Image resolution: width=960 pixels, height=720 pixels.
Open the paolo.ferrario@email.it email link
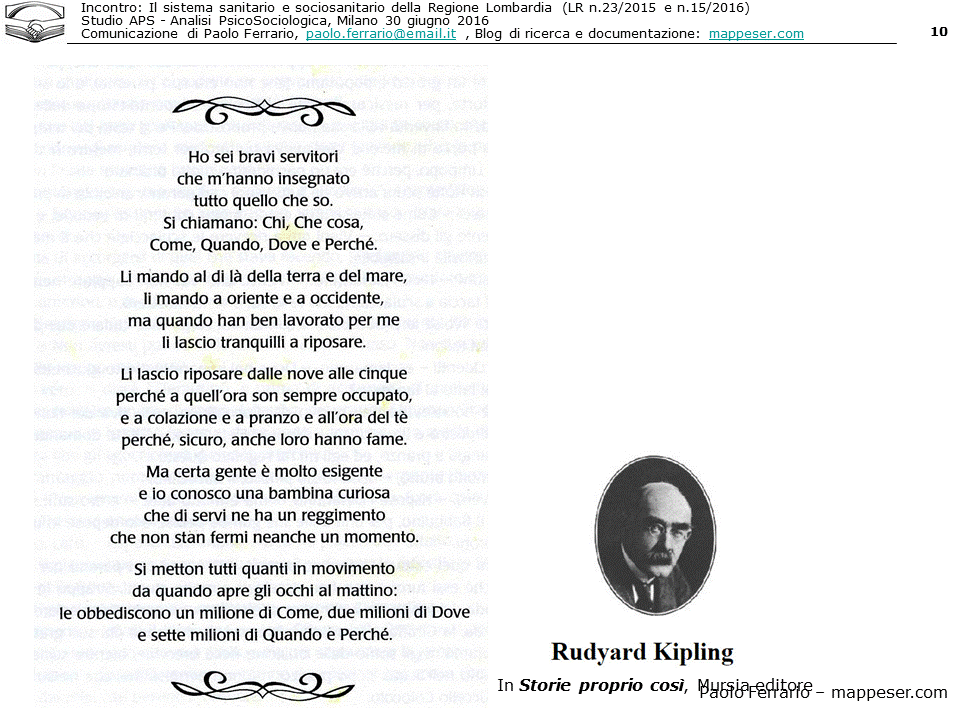(380, 34)
